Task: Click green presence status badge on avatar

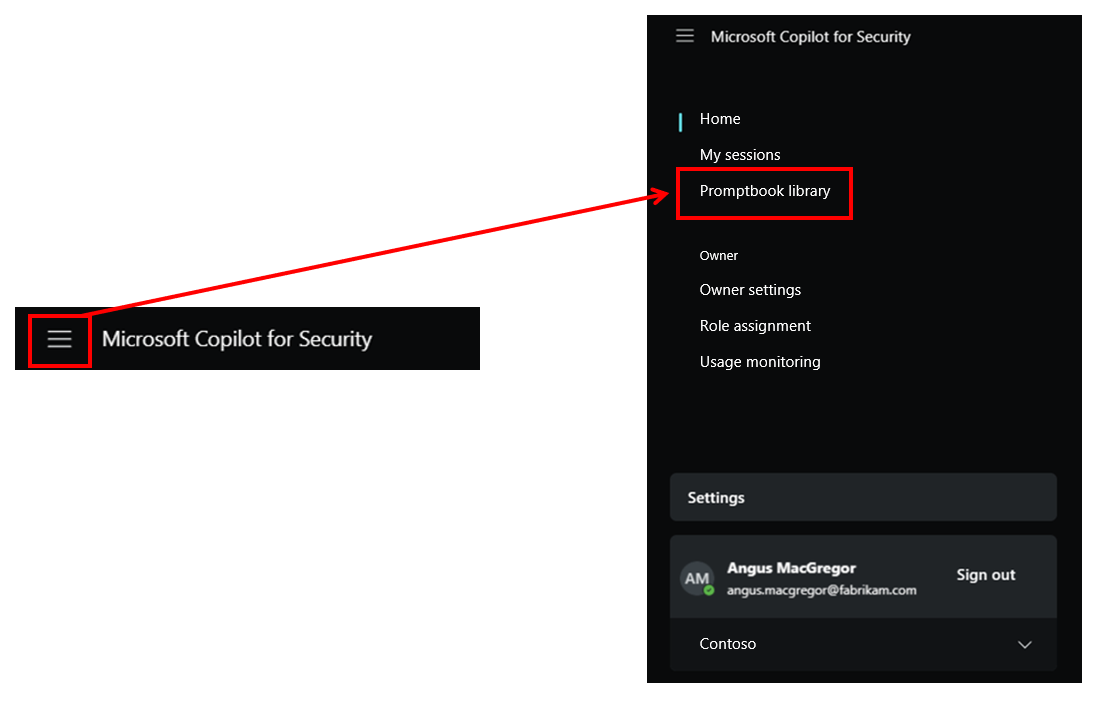Action: point(709,590)
